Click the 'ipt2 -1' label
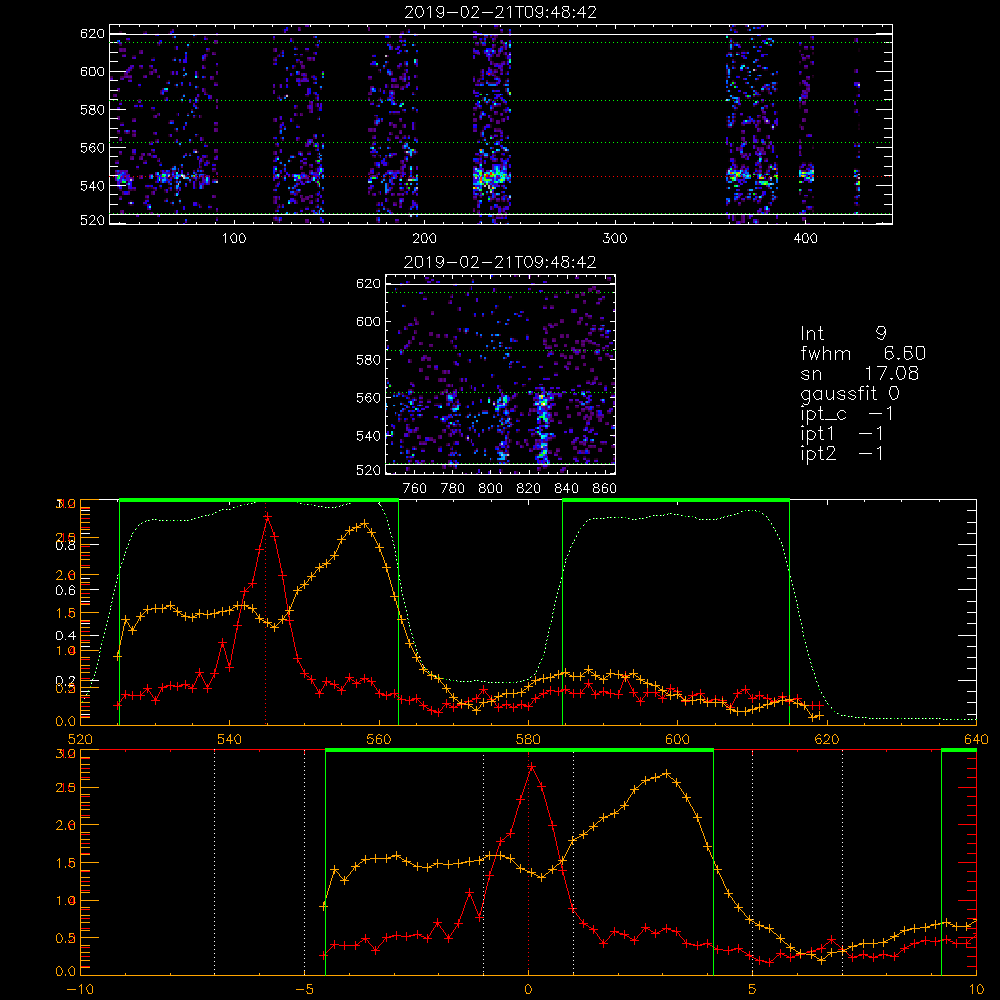The height and width of the screenshot is (1000, 1000). click(x=842, y=453)
